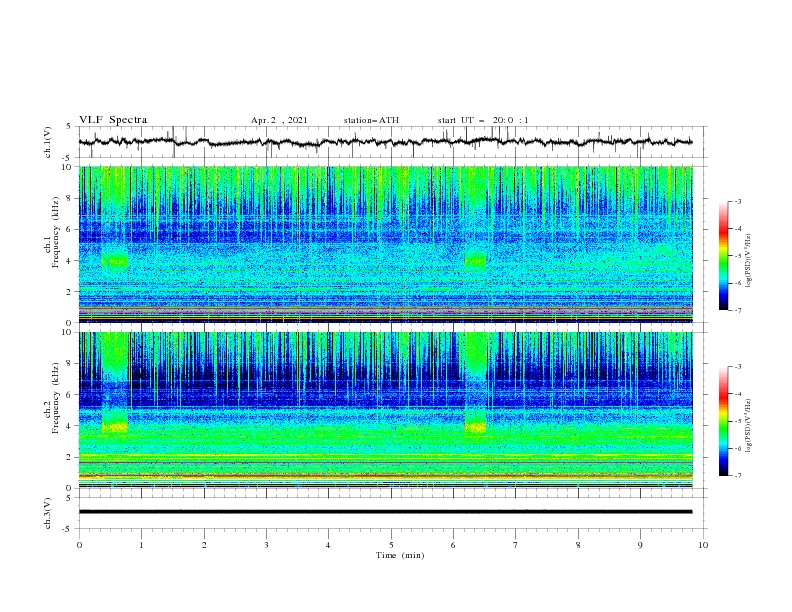Click the "start UT = 20: 0 : 1" text
The width and height of the screenshot is (792, 612).
[x=483, y=120]
